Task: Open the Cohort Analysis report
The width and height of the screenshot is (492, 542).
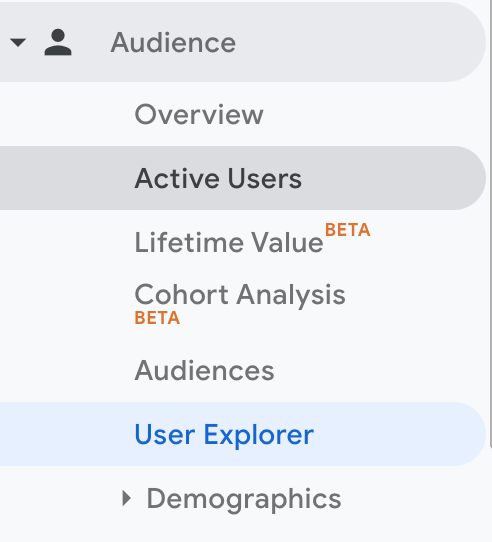Action: point(240,295)
